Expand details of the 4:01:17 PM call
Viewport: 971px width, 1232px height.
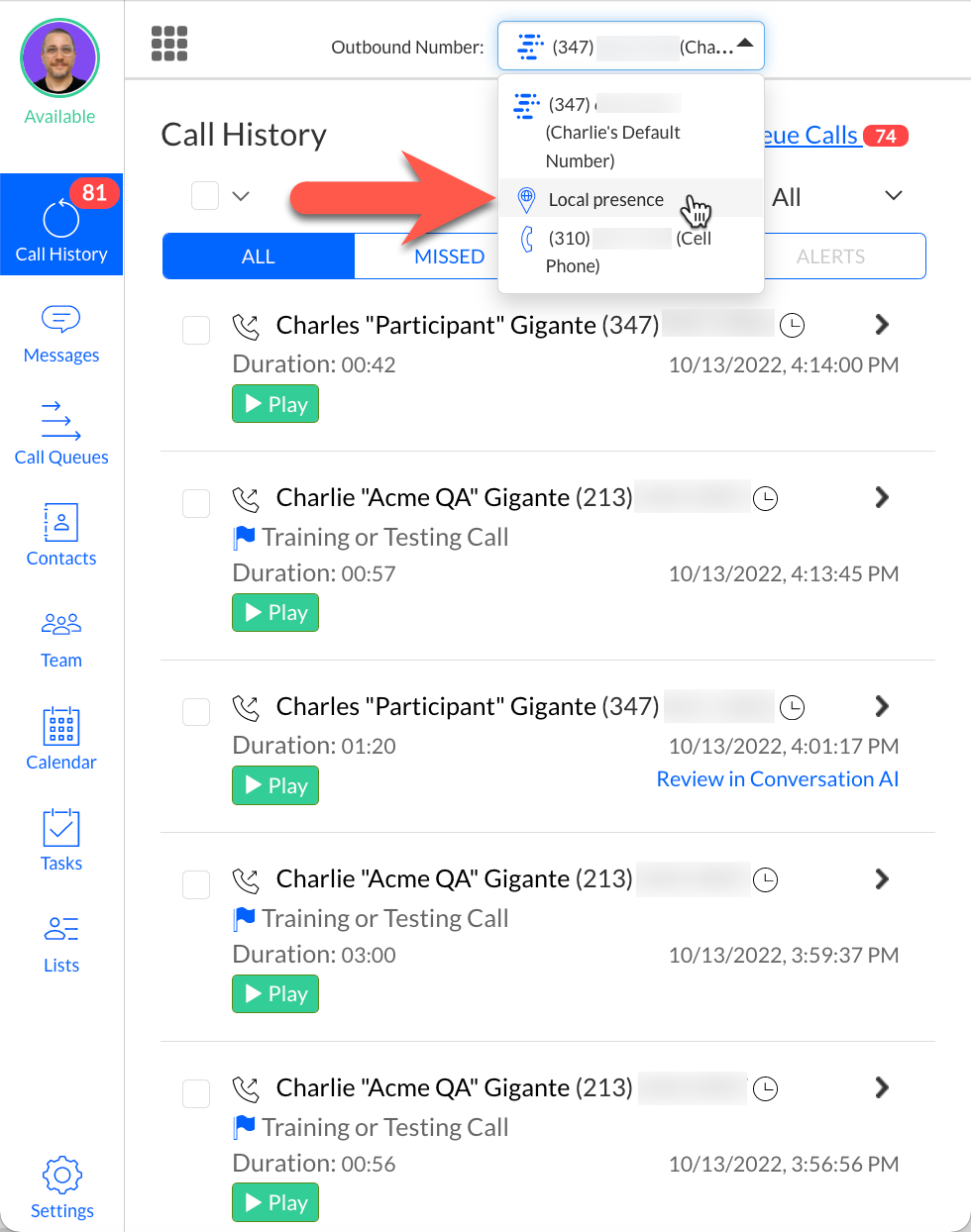(882, 706)
